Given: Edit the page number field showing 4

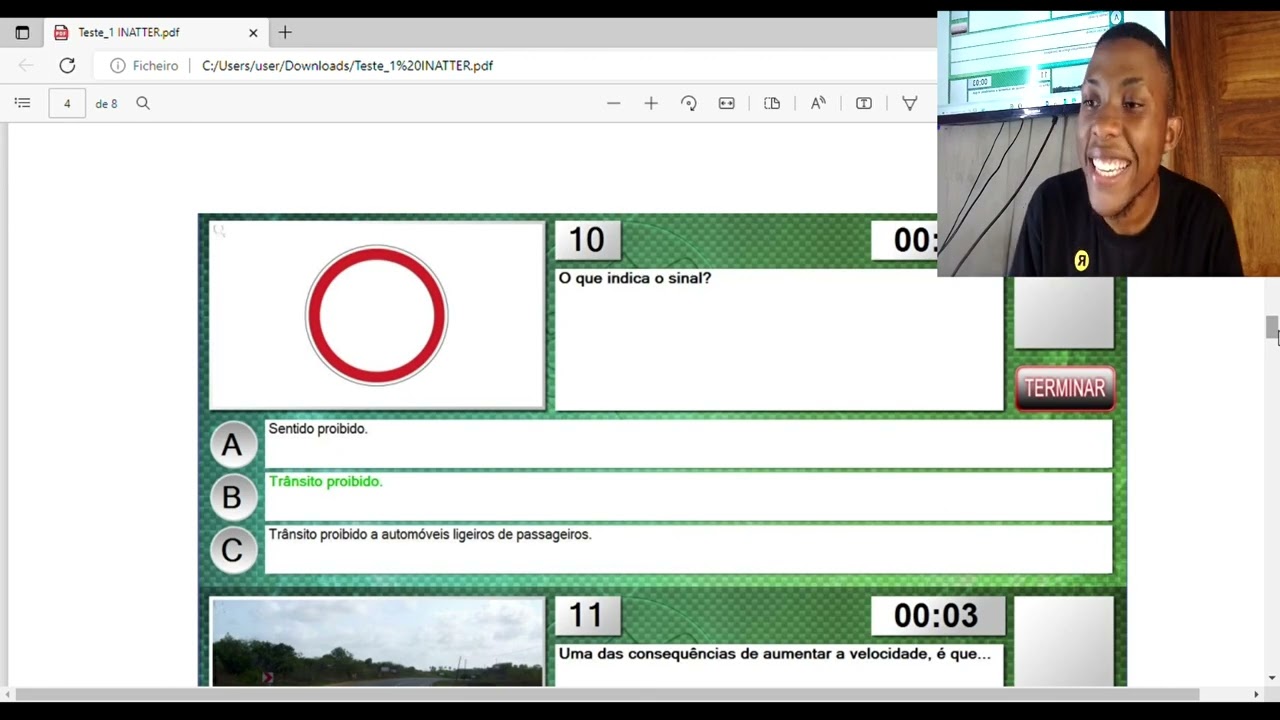Looking at the screenshot, I should 67,103.
